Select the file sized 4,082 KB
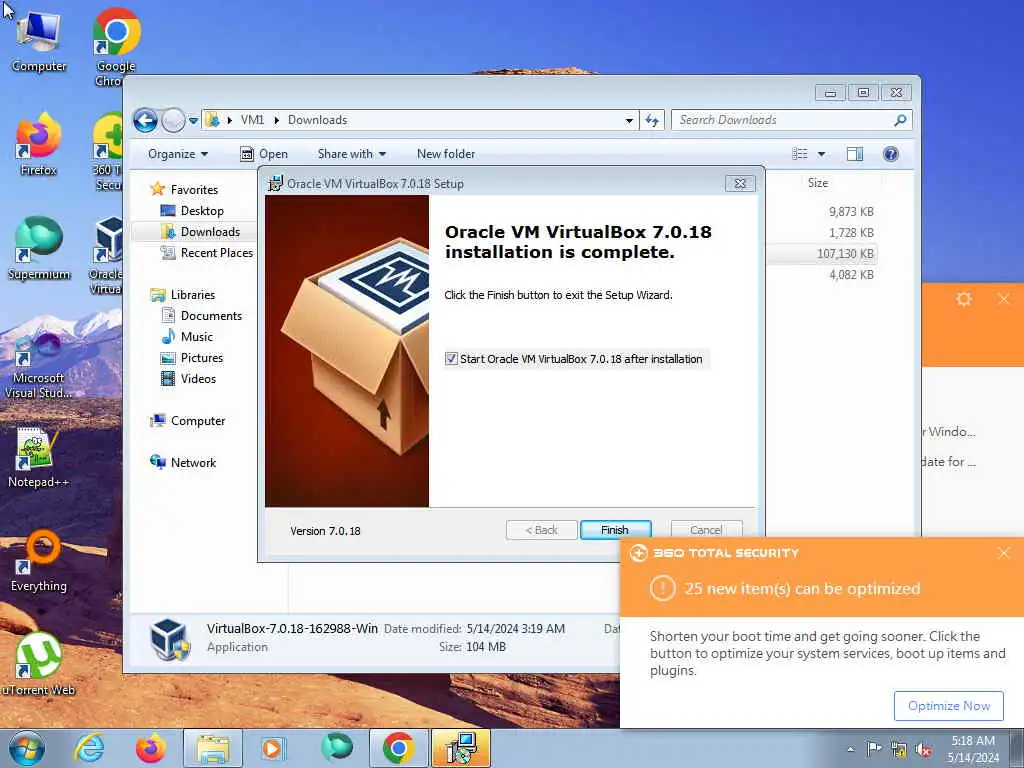 point(851,274)
